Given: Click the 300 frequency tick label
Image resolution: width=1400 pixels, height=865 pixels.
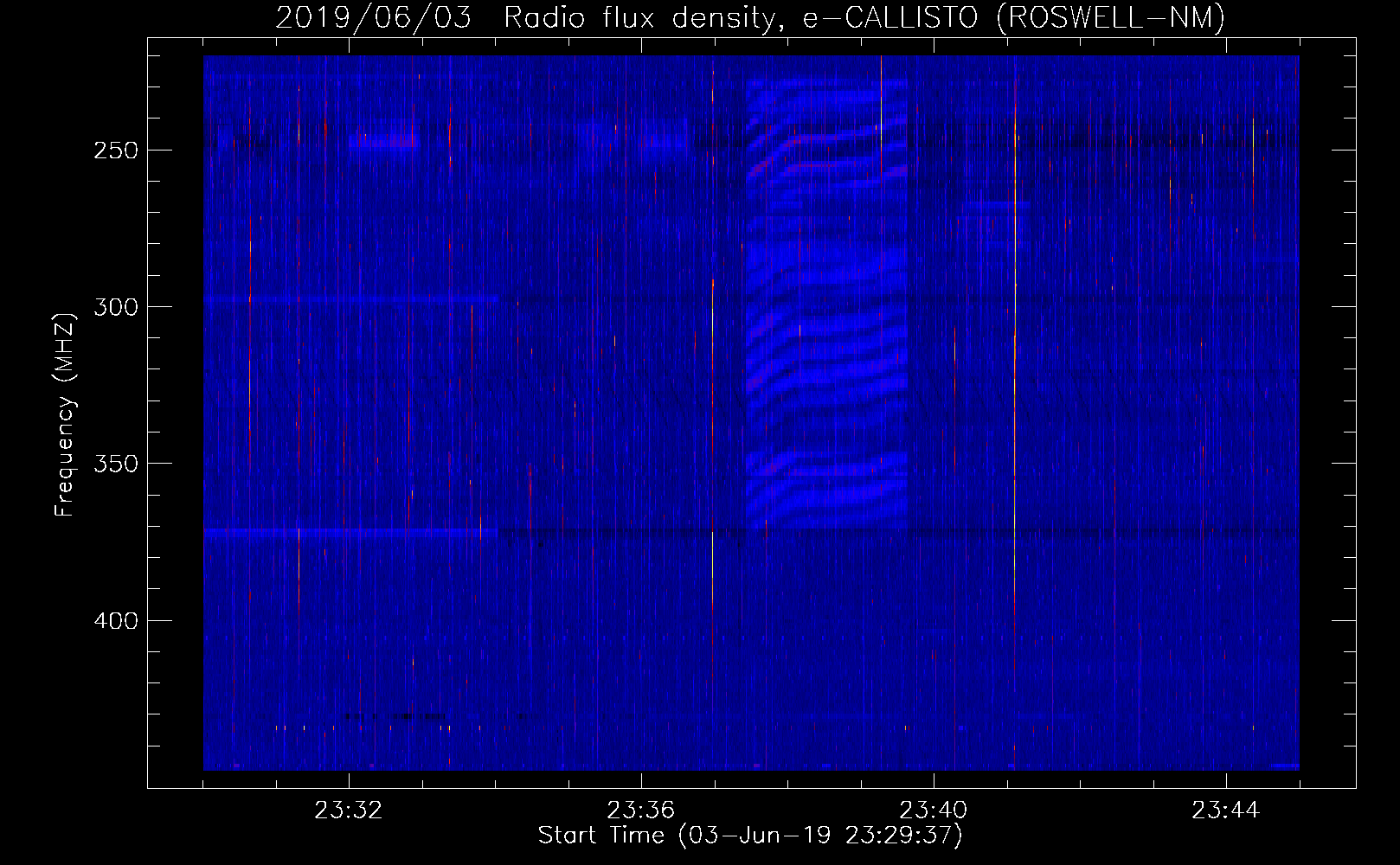Looking at the screenshot, I should [x=116, y=307].
